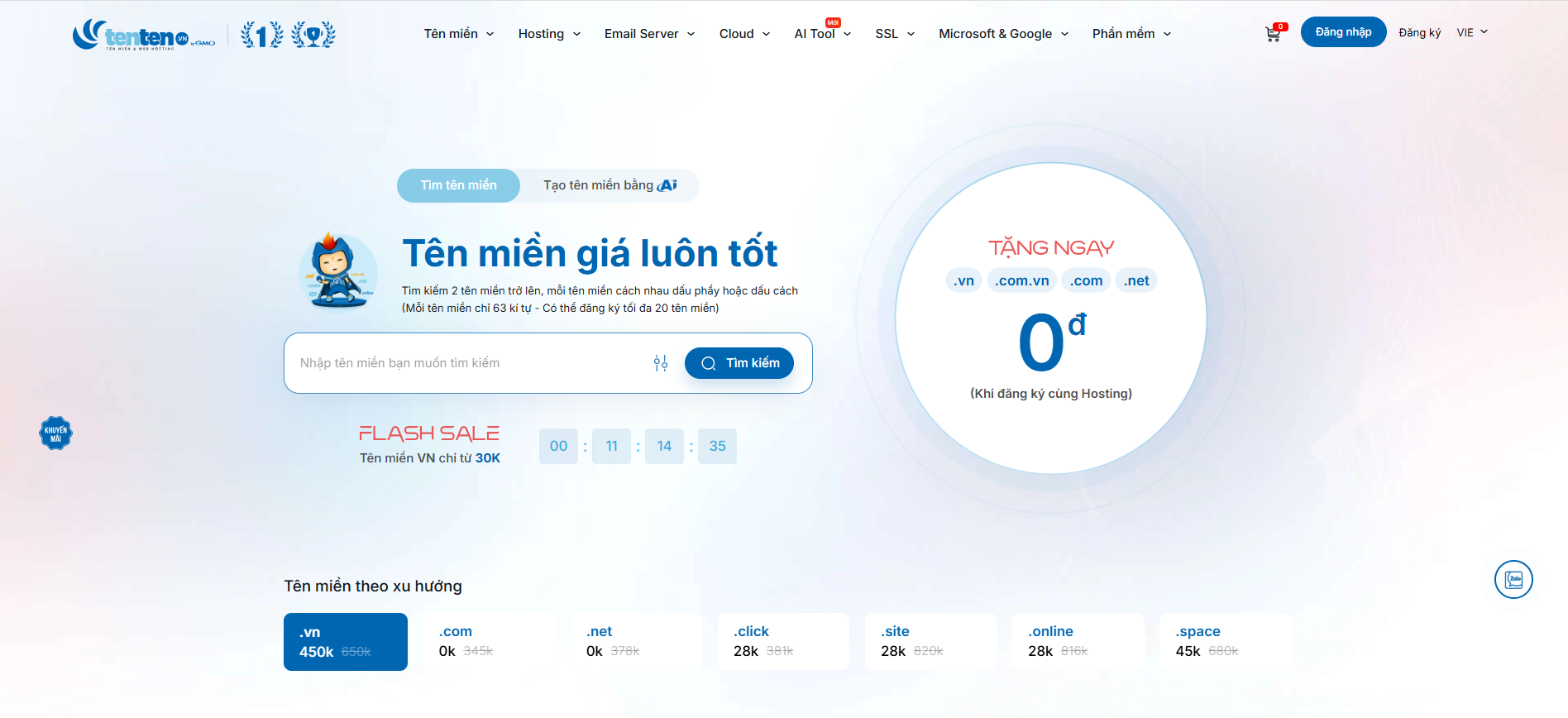Switch to Tạo tên miền bằng AI tab
The width and height of the screenshot is (1568, 718).
[x=610, y=185]
